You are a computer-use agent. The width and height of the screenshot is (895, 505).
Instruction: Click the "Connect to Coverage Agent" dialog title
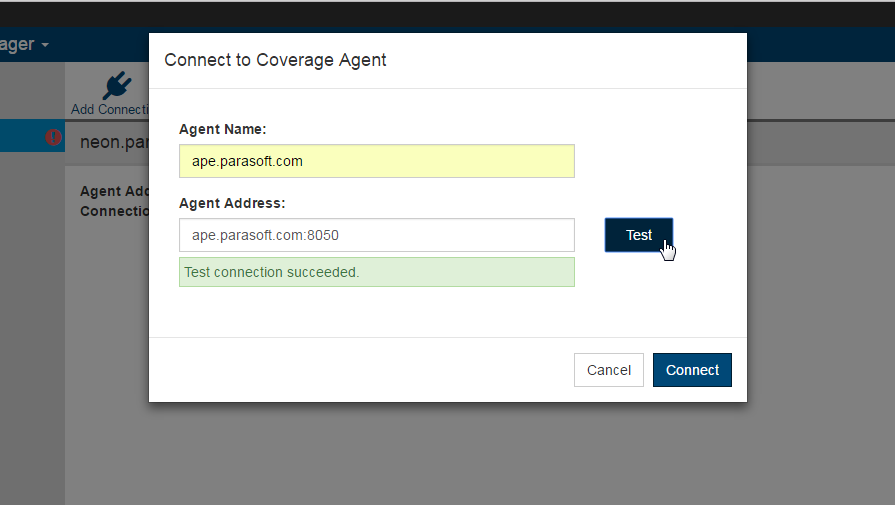coord(275,60)
